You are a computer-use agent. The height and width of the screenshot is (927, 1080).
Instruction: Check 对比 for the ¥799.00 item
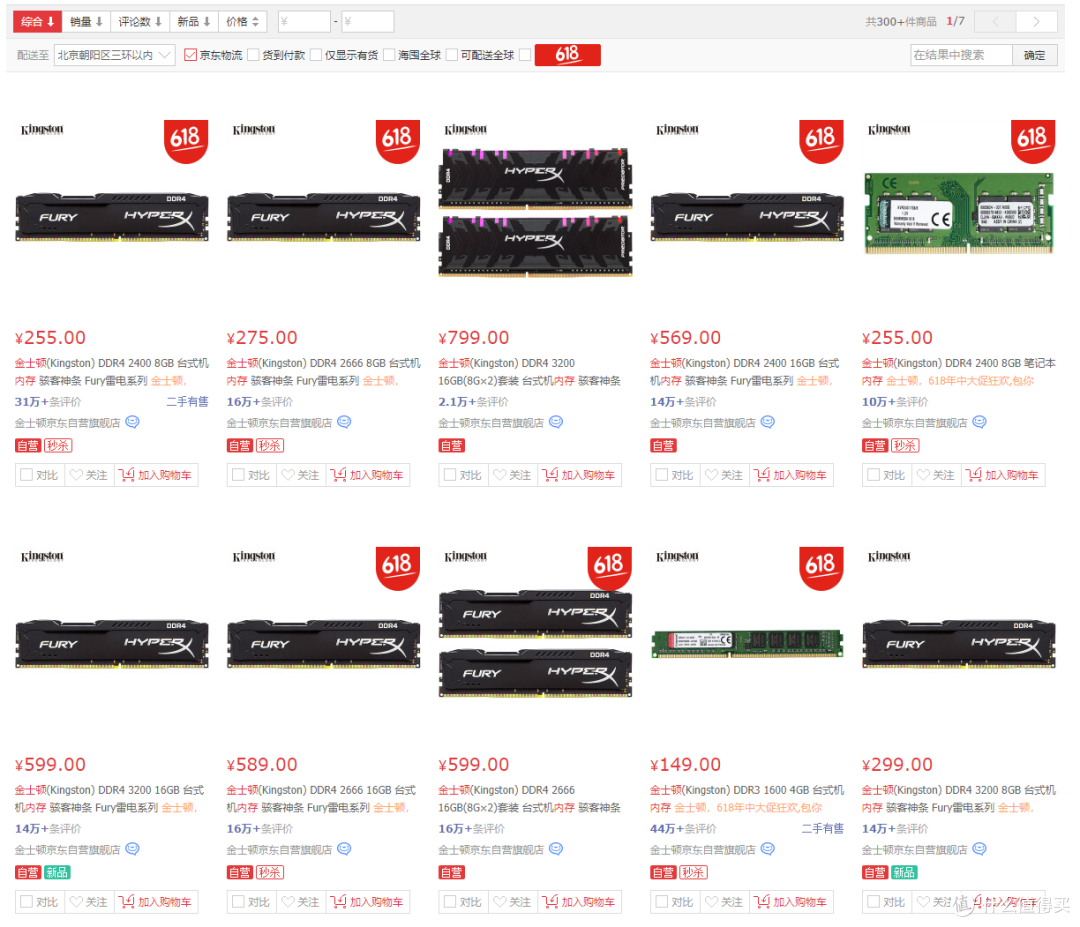tap(450, 475)
